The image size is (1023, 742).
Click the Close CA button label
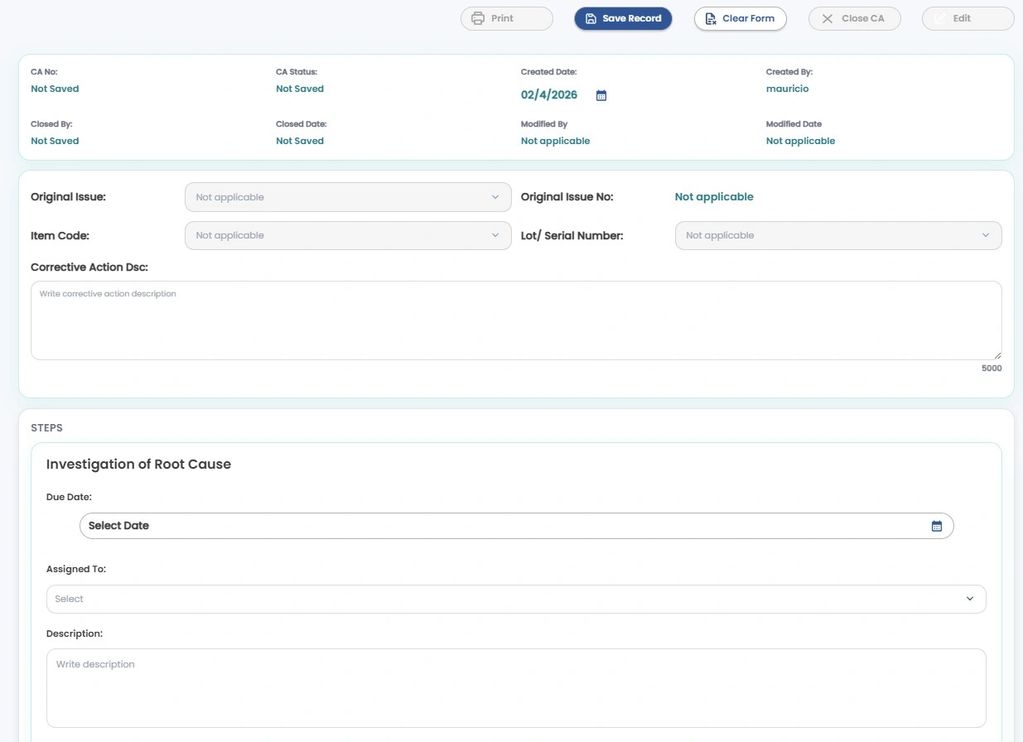[x=862, y=19]
